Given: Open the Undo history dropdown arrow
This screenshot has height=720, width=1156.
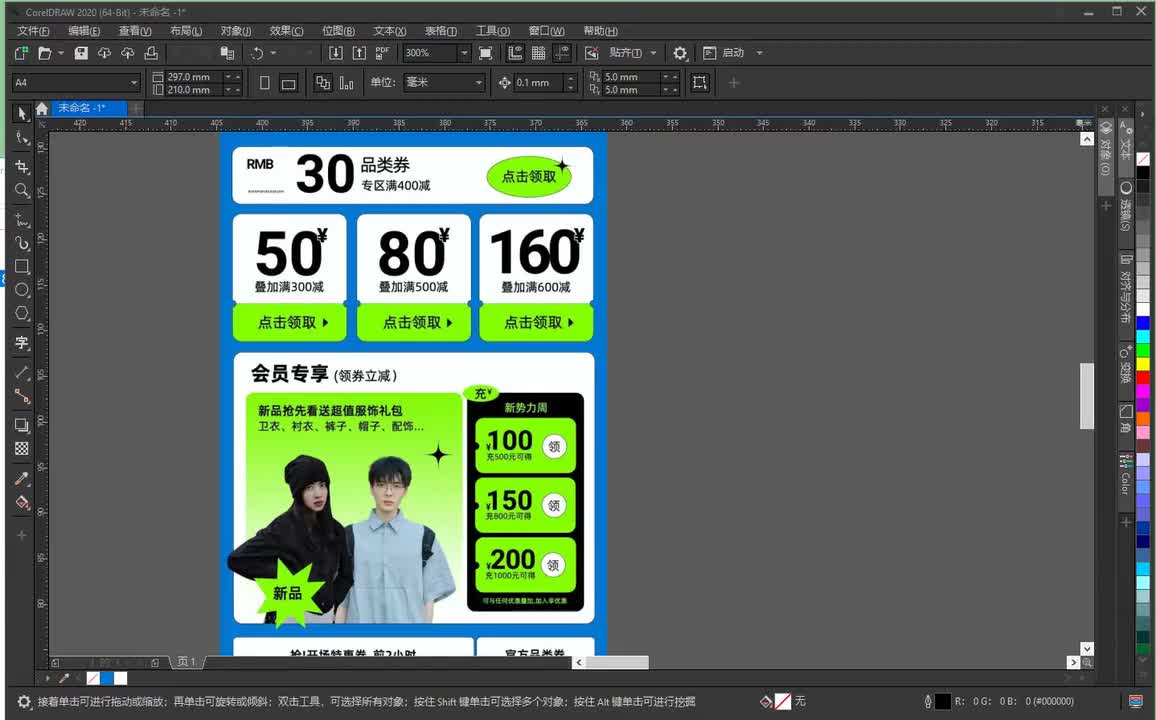Looking at the screenshot, I should pos(274,53).
